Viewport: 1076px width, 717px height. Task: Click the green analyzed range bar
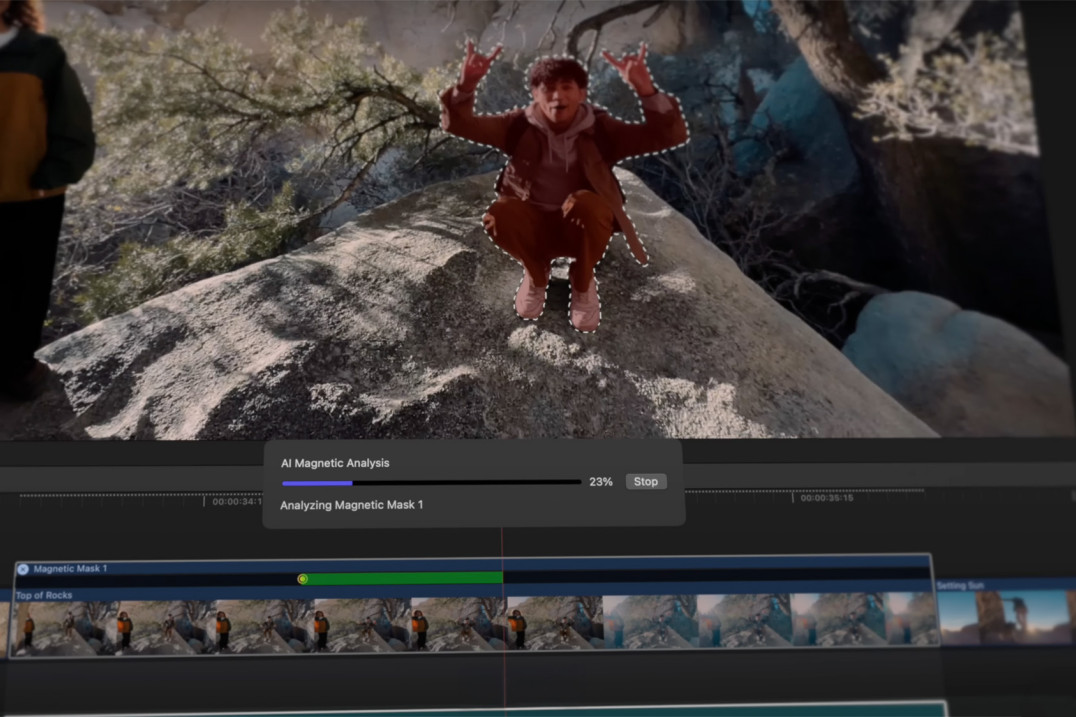(x=405, y=578)
